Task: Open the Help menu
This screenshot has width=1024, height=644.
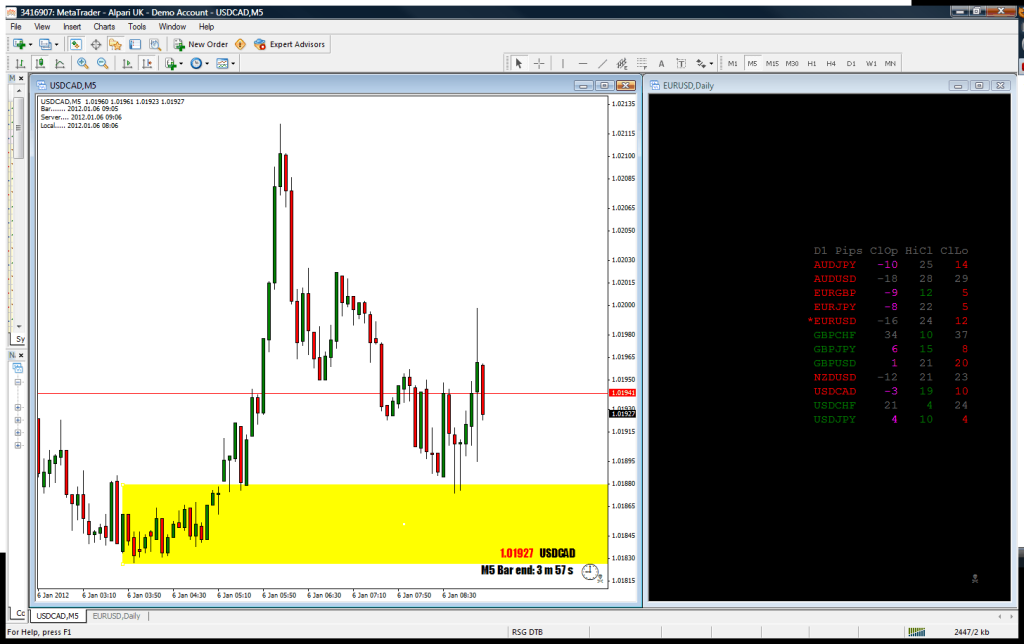Action: [x=206, y=27]
